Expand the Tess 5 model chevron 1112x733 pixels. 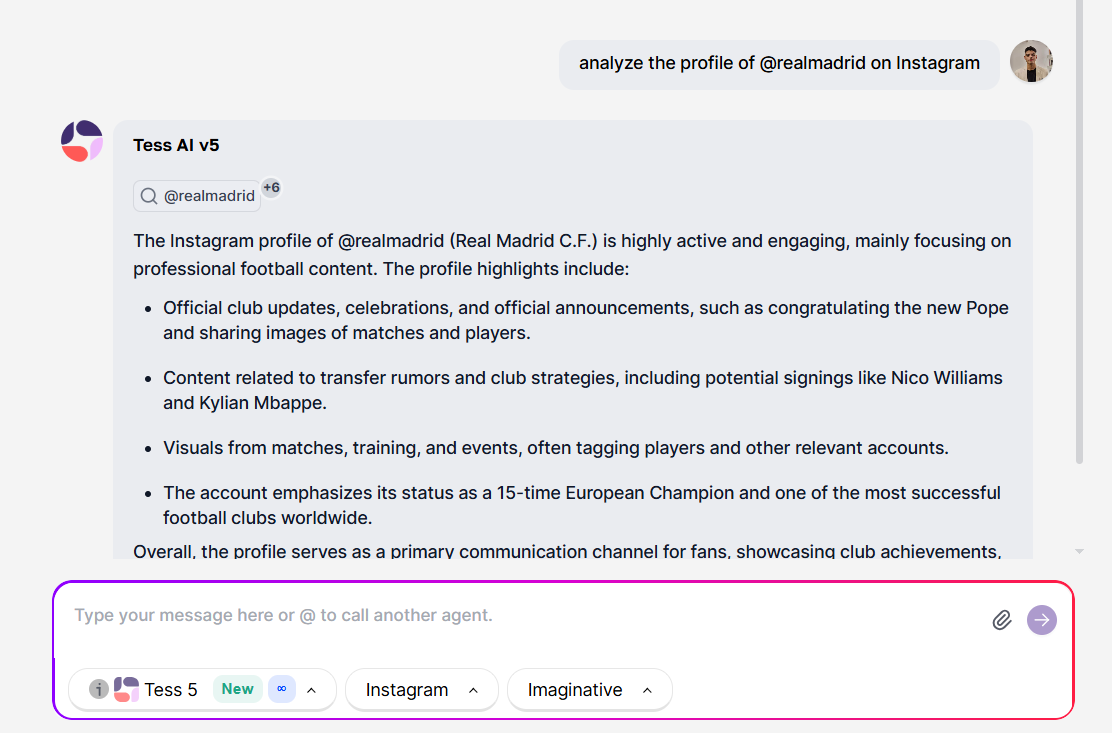click(311, 690)
